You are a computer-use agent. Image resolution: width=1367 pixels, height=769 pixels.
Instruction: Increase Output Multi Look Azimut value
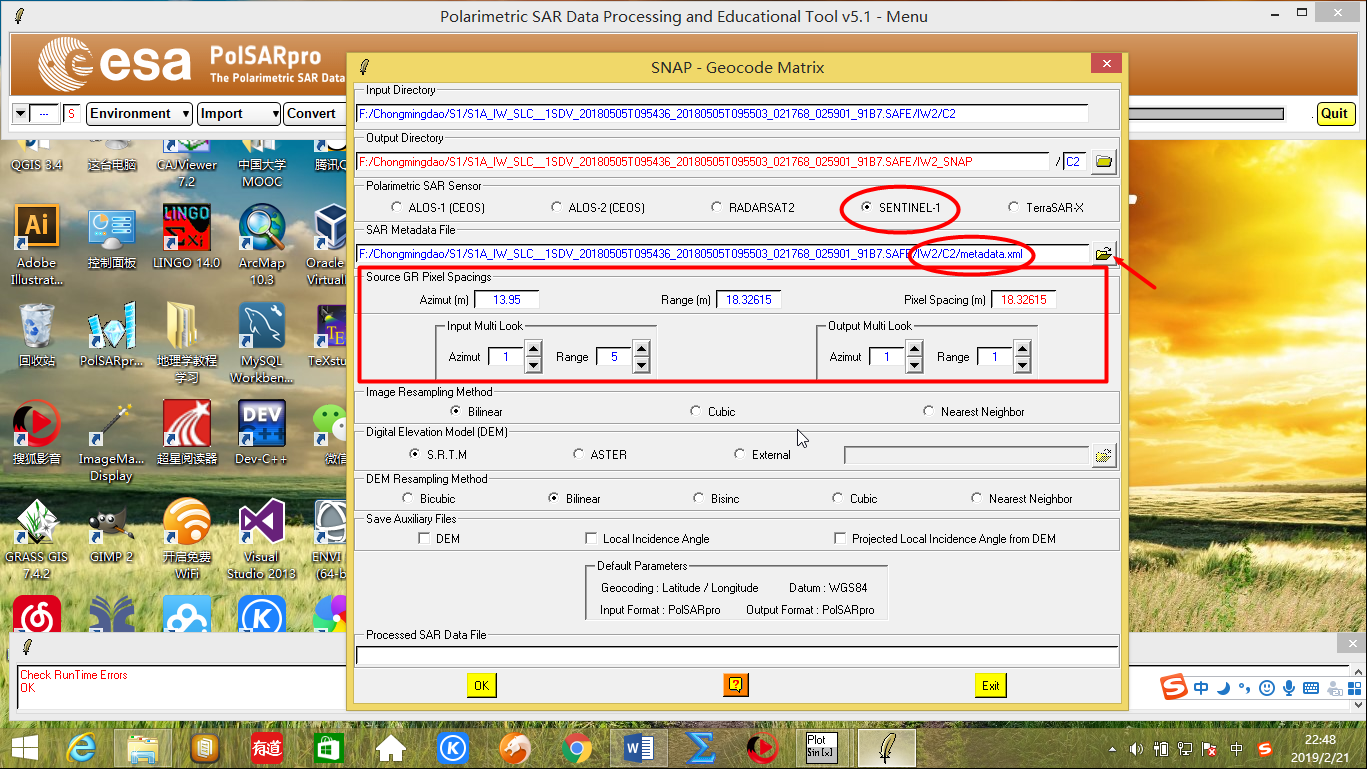tap(914, 349)
